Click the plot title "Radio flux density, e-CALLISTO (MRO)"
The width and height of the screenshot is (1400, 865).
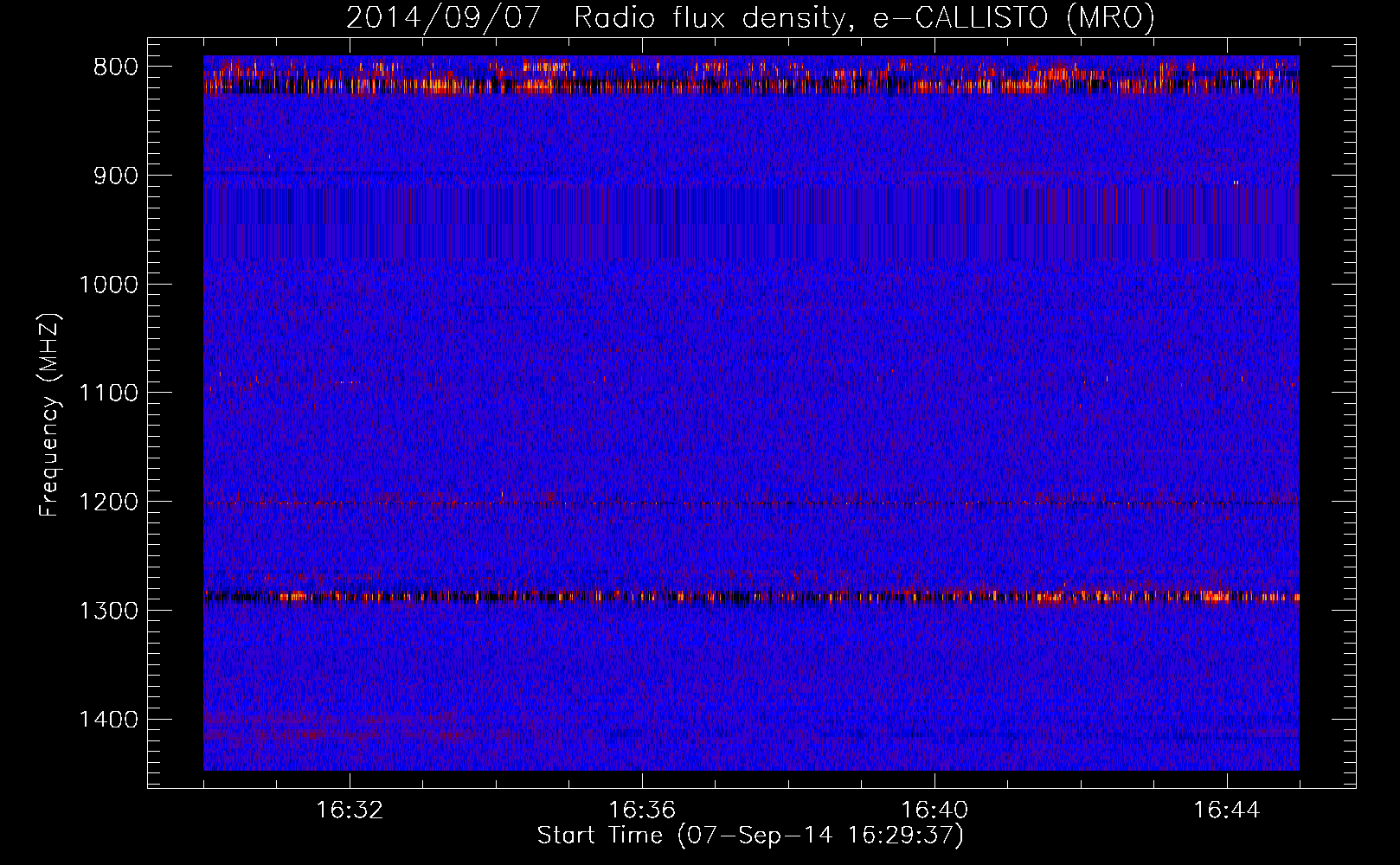[864, 17]
